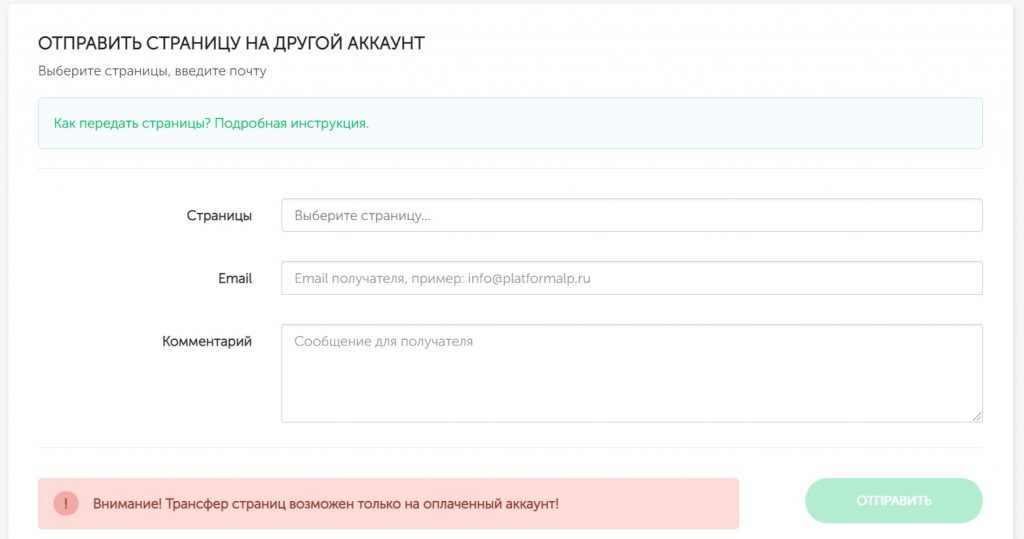Focus the recipient Email input field
1024x539 pixels.
point(632,278)
